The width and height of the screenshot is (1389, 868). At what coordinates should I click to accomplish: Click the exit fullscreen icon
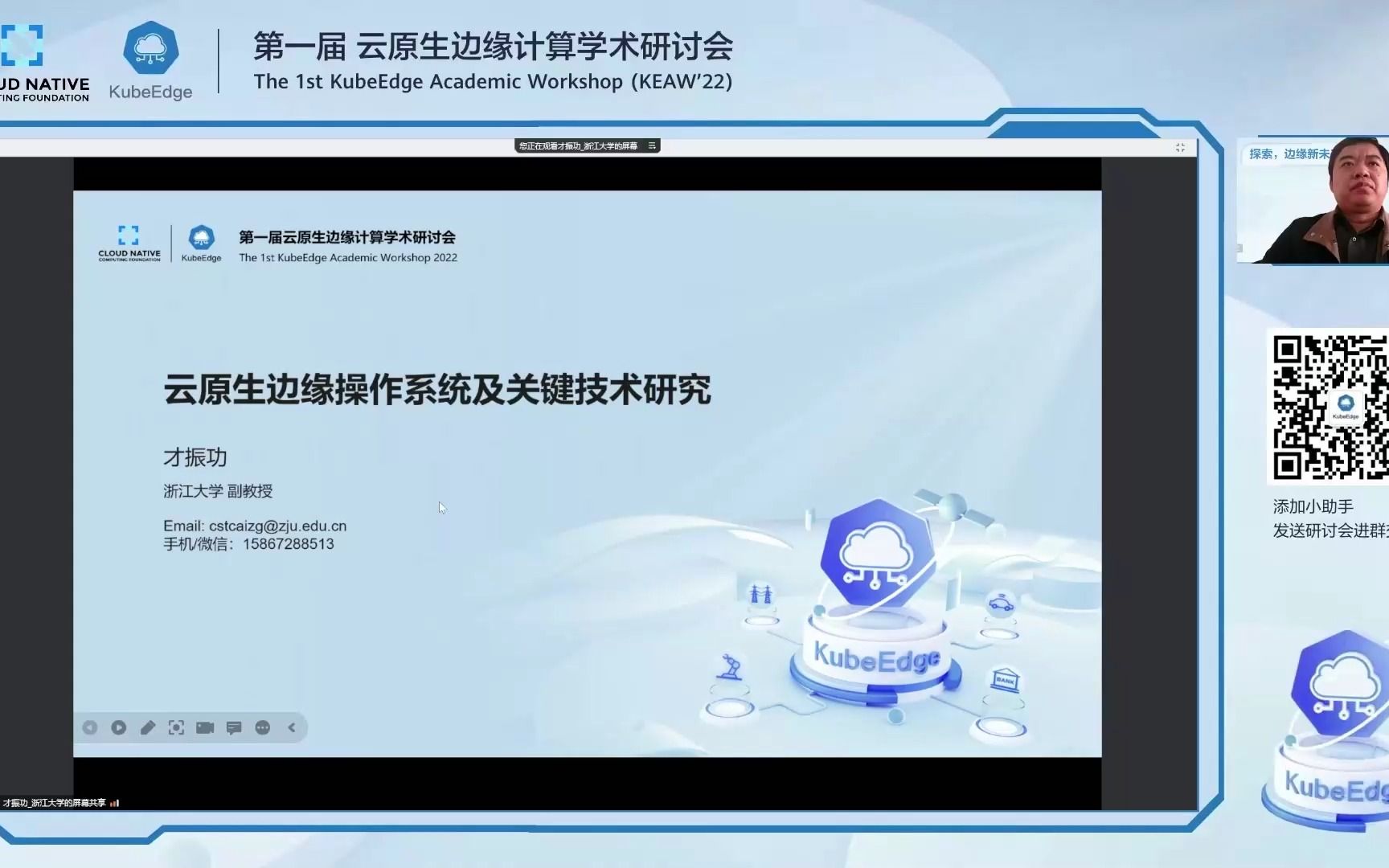tap(1180, 147)
